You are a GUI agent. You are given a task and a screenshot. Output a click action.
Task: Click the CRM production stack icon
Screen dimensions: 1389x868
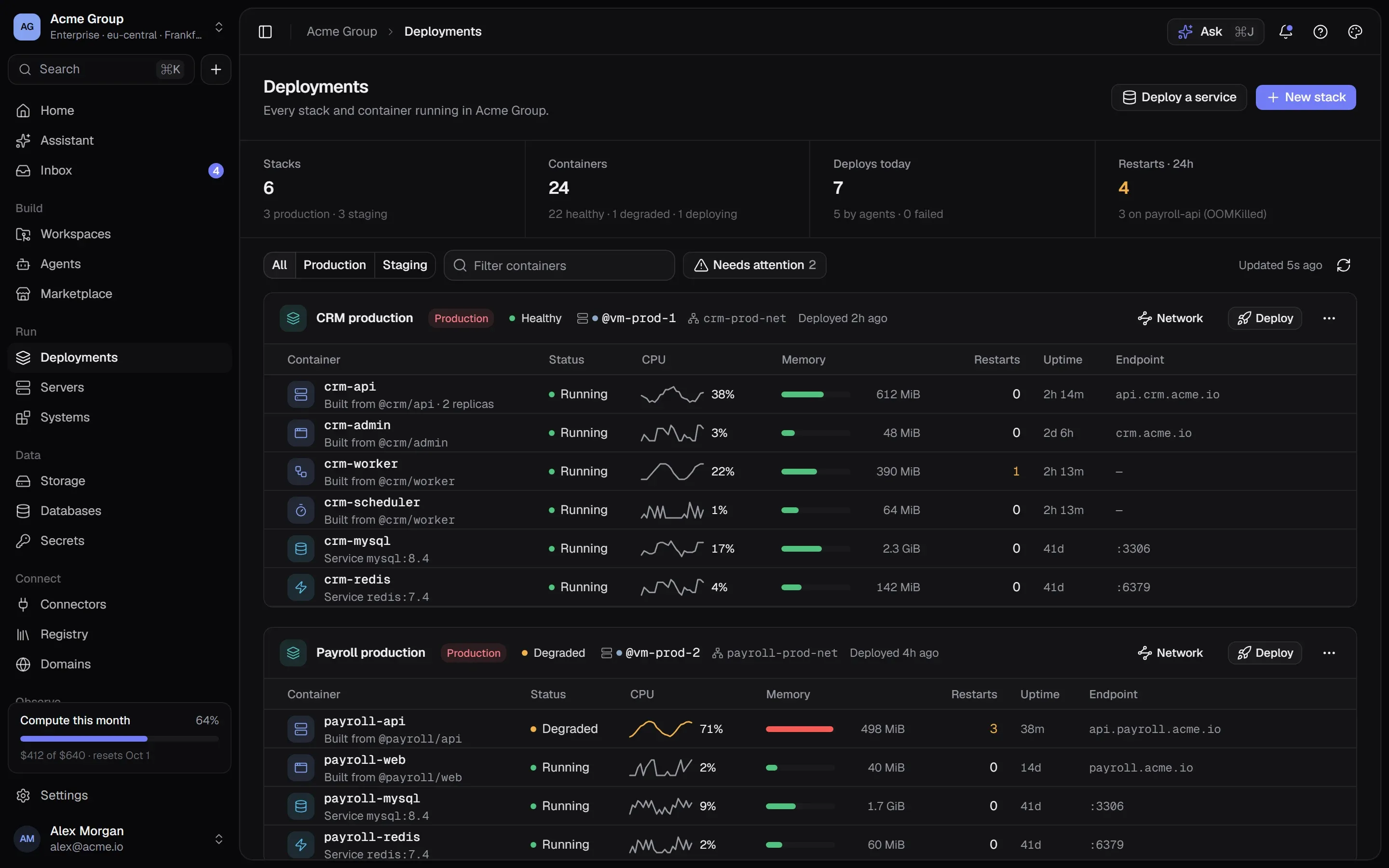[293, 319]
